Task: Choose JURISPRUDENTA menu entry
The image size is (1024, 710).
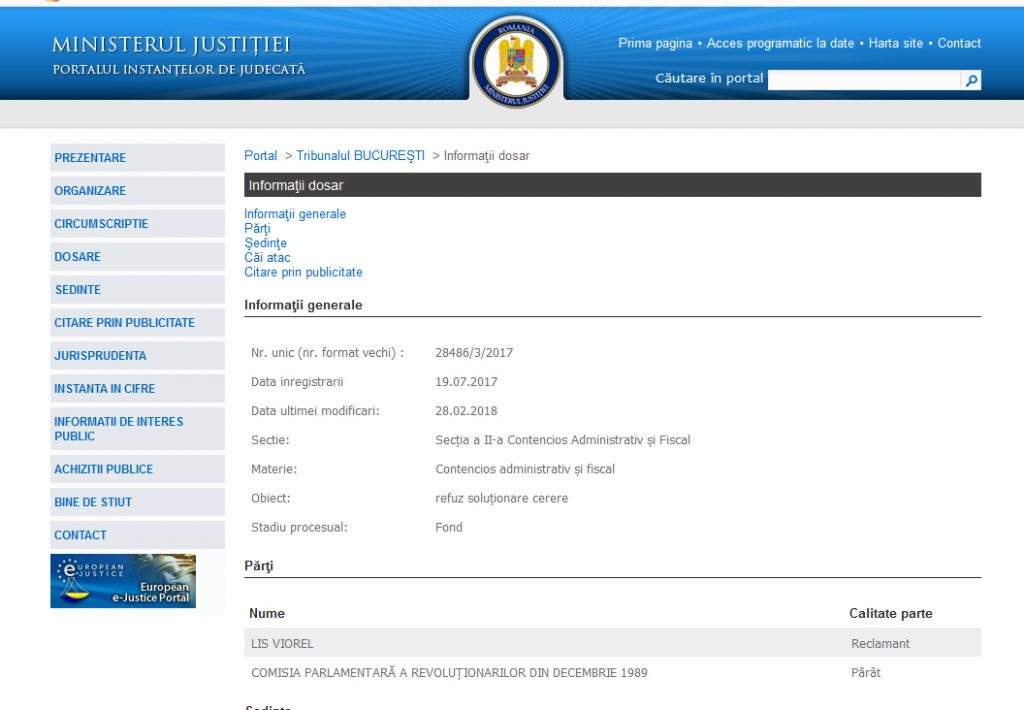Action: 100,356
